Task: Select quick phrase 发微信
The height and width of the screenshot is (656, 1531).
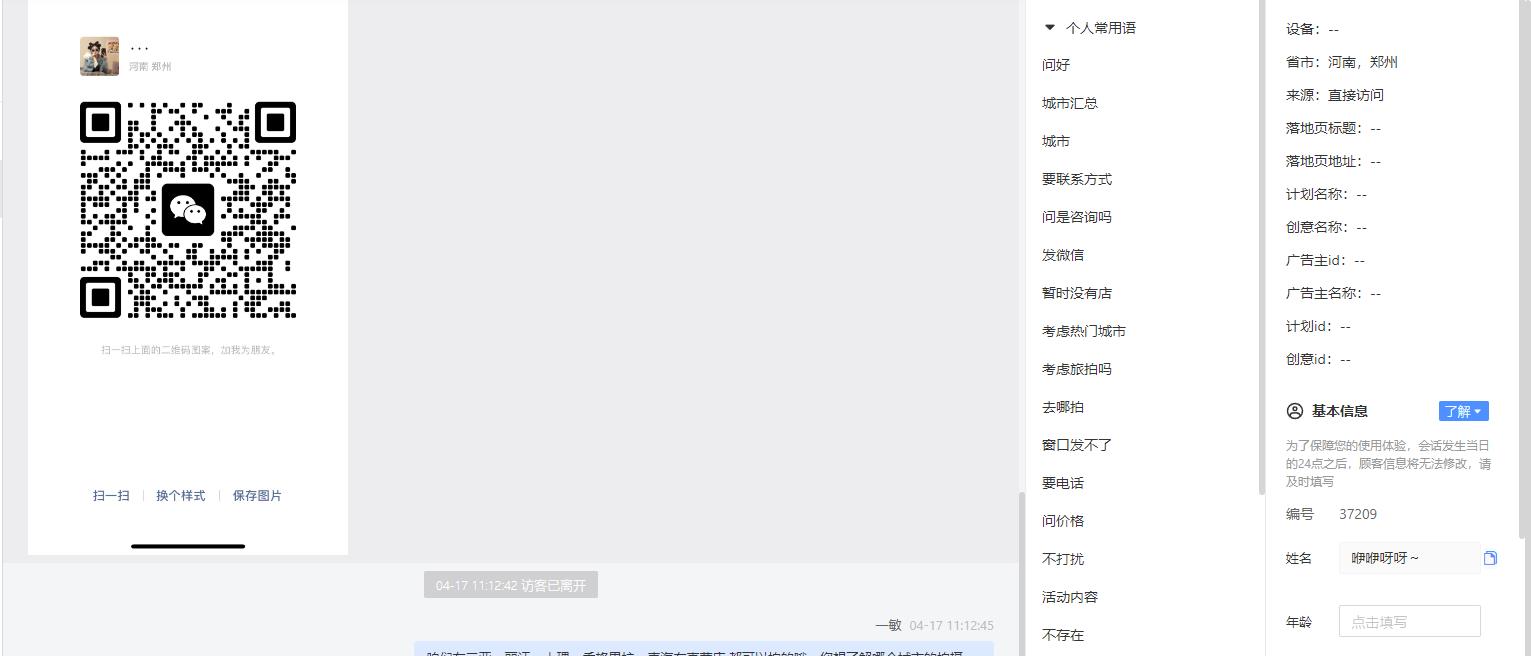Action: point(1063,255)
